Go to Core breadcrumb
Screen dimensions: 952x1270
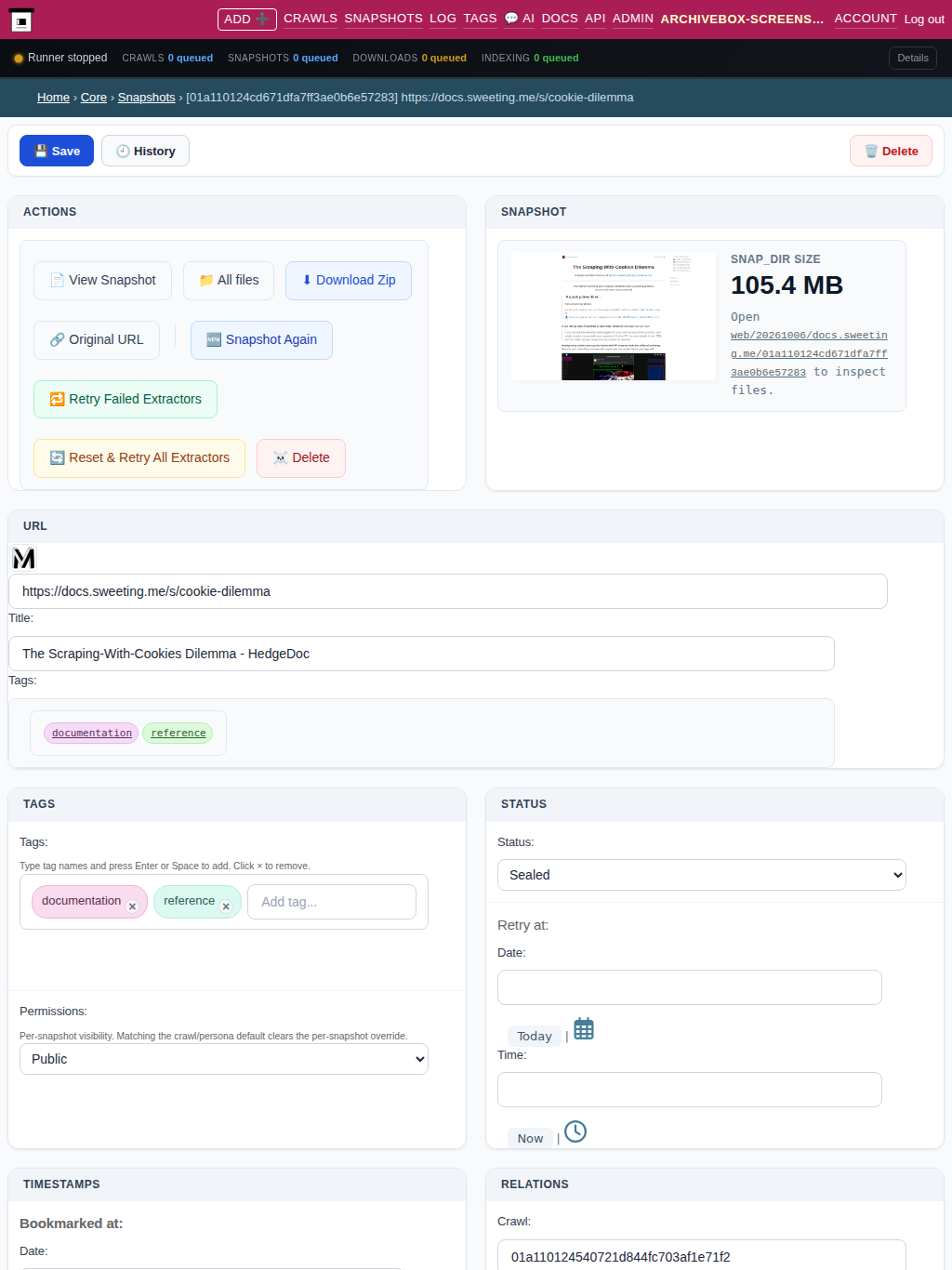pos(94,98)
